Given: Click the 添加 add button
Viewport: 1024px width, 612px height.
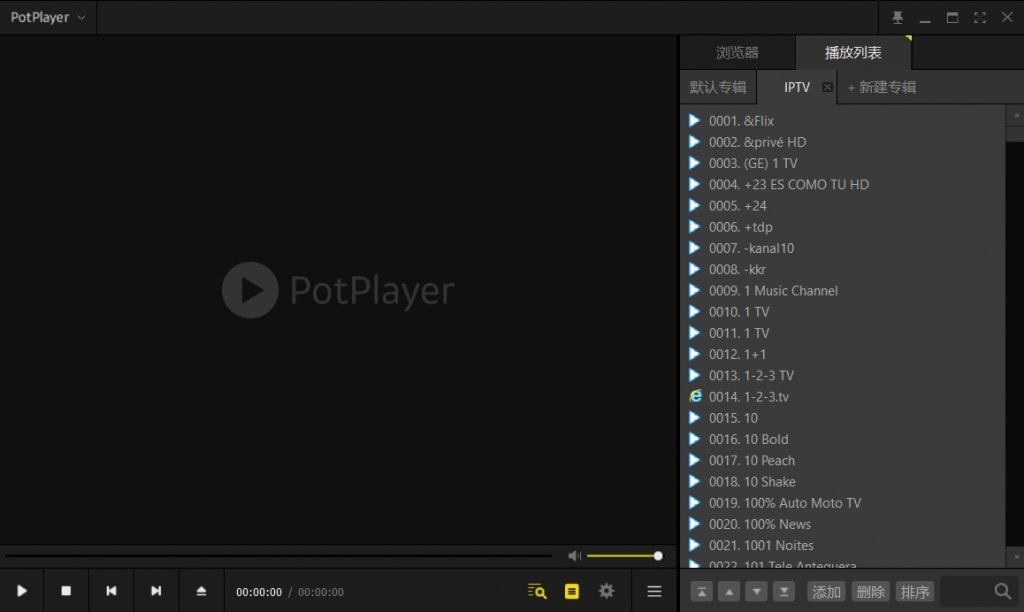Looking at the screenshot, I should coord(826,592).
